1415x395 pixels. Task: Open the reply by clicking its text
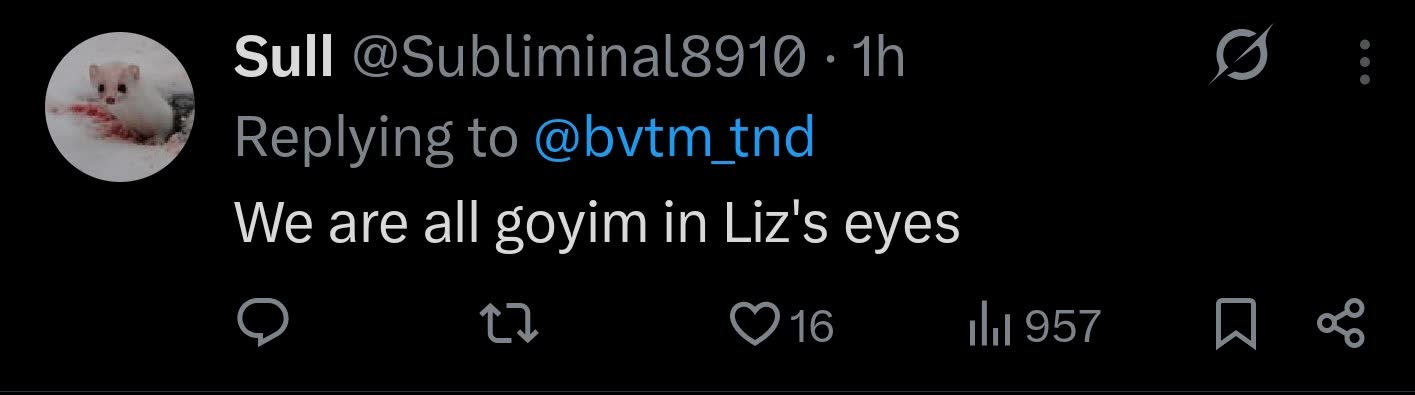click(598, 224)
